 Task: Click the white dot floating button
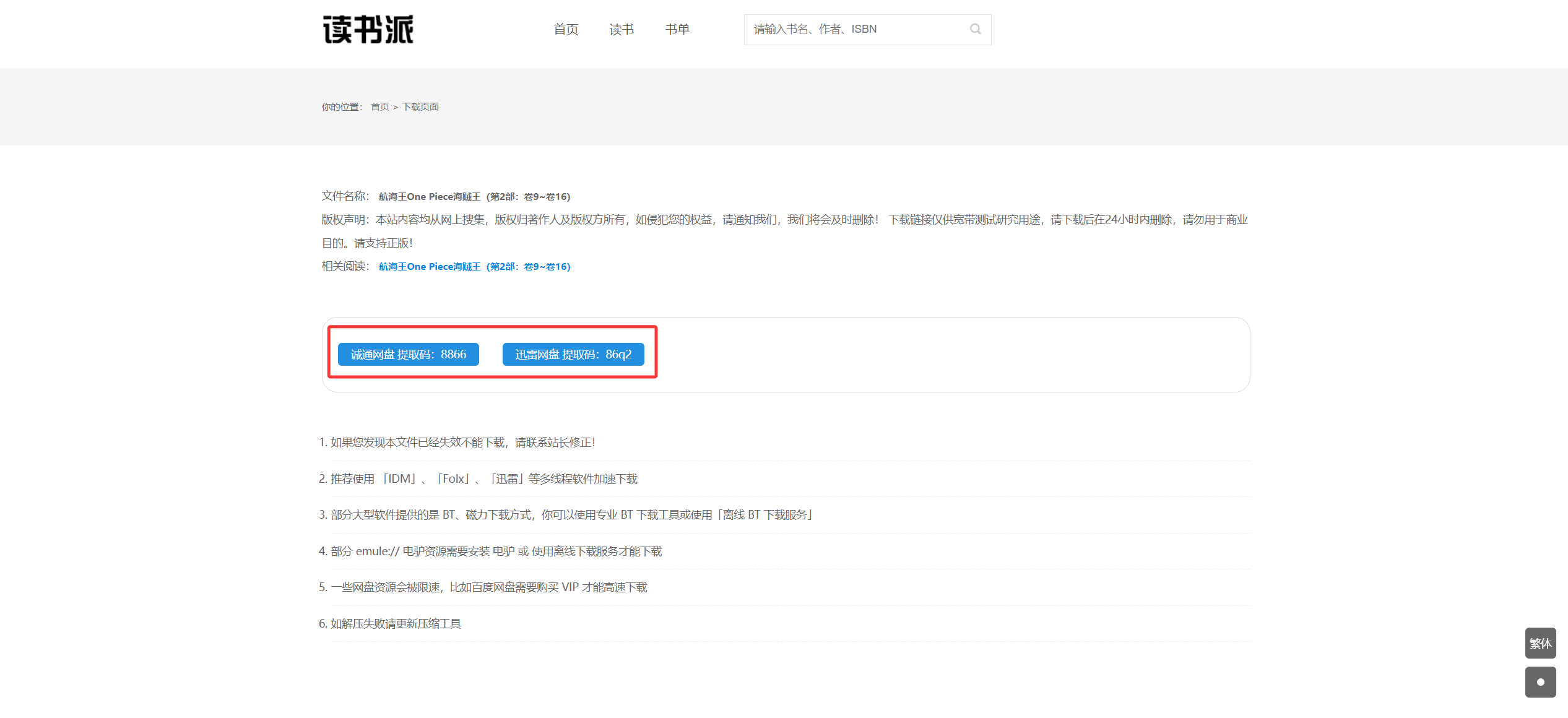[x=1540, y=681]
